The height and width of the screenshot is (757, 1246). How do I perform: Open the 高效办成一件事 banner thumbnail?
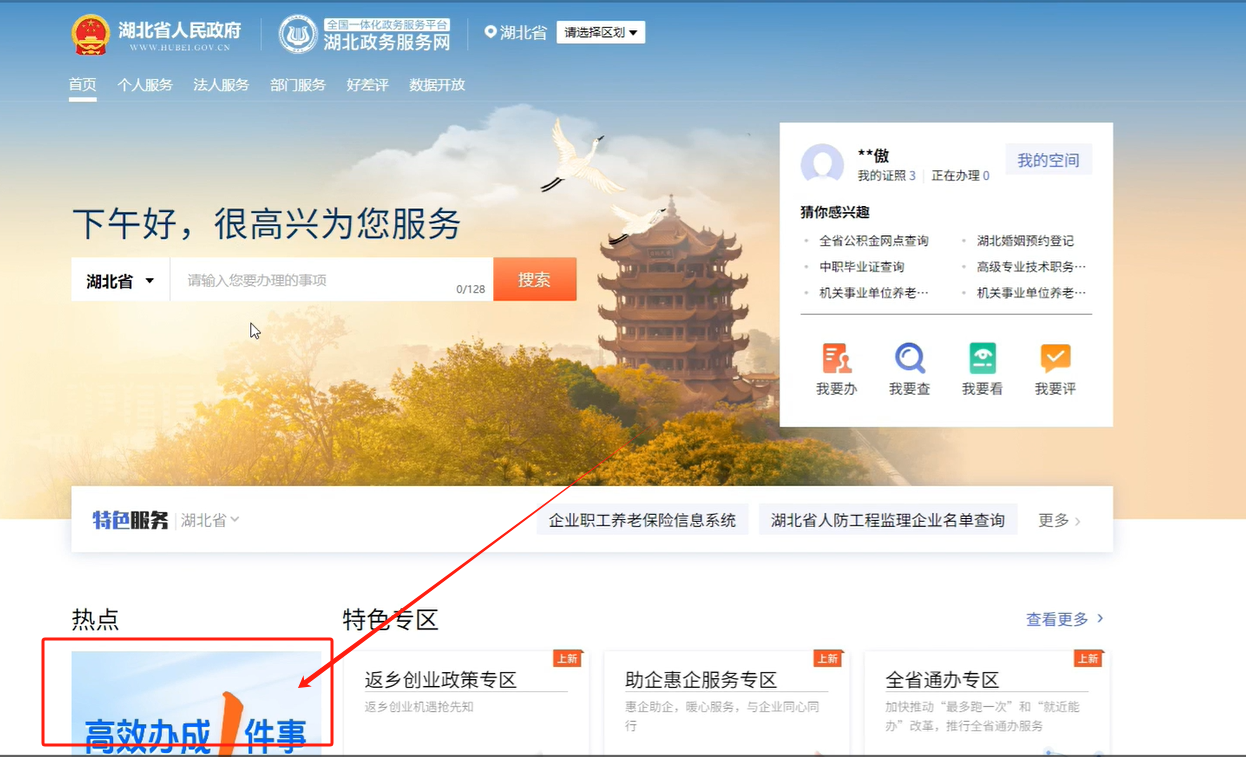(196, 700)
